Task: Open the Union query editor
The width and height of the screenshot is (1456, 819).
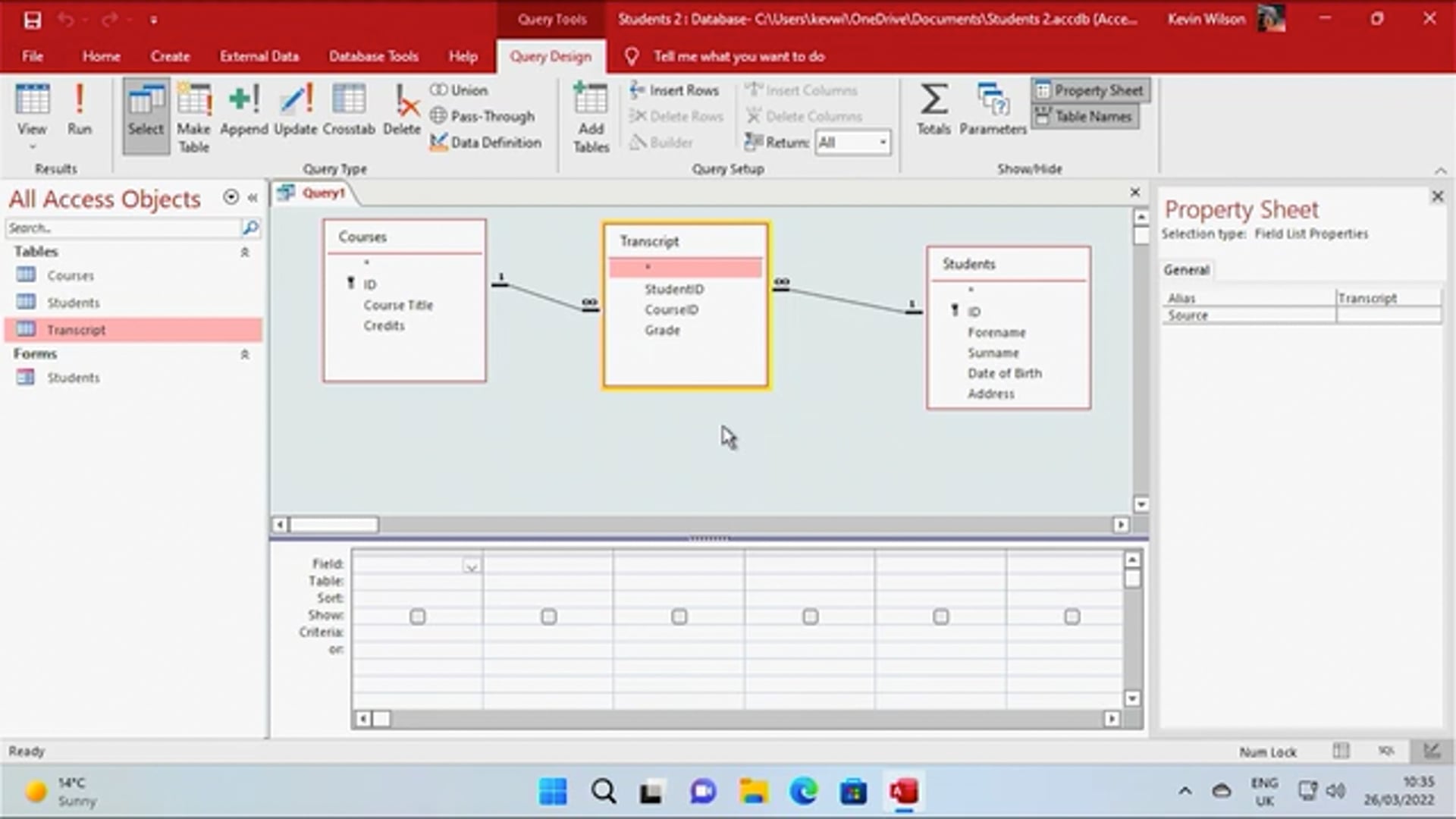Action: (x=459, y=89)
